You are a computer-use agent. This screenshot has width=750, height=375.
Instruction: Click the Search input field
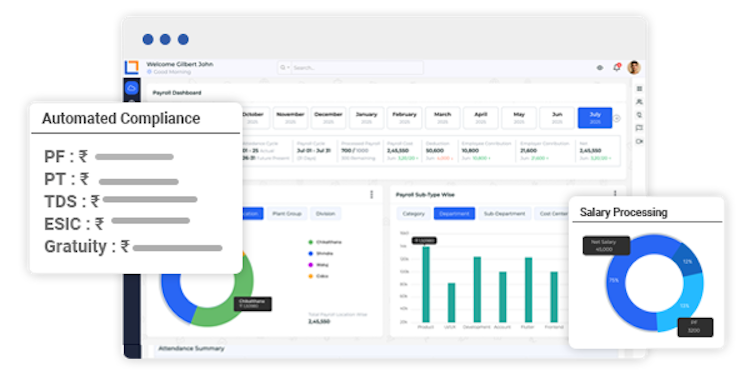[x=357, y=68]
